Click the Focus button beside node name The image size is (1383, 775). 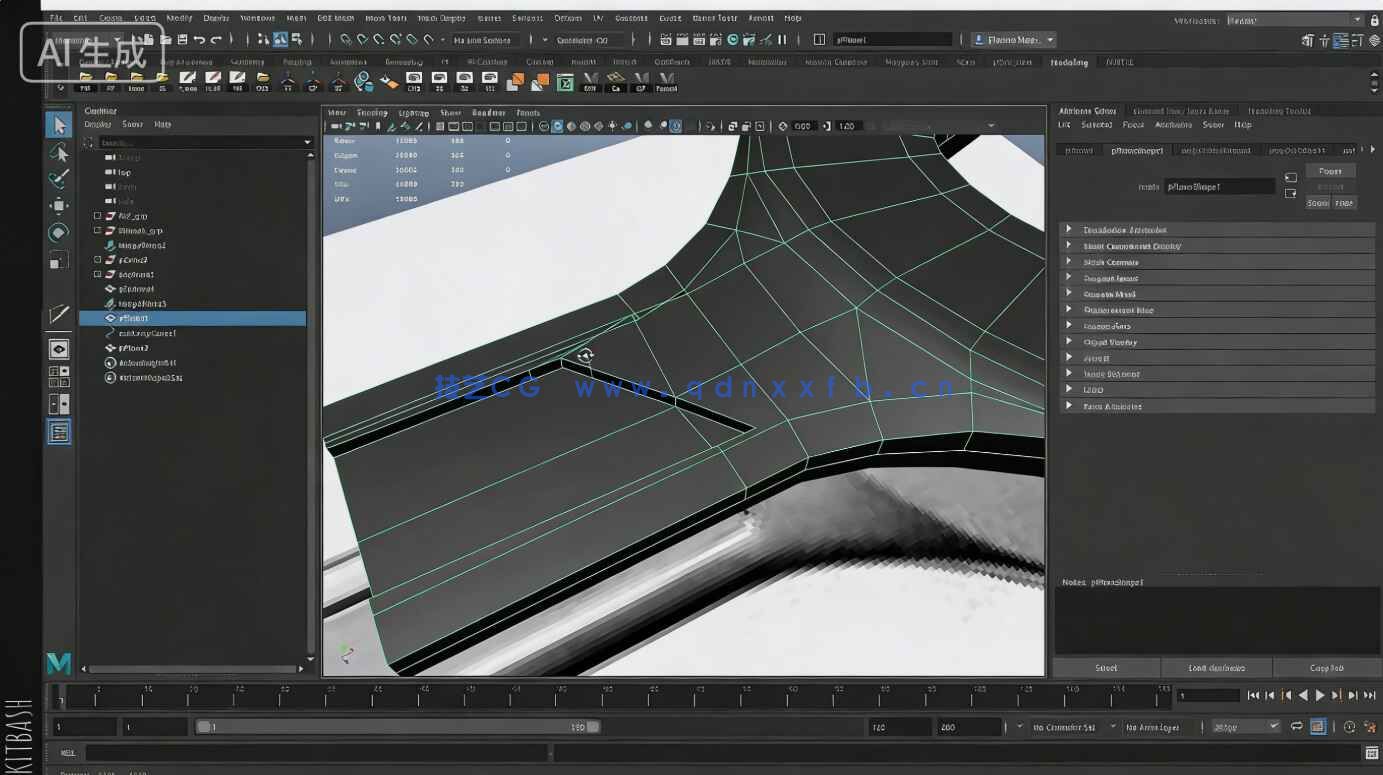coord(1330,171)
